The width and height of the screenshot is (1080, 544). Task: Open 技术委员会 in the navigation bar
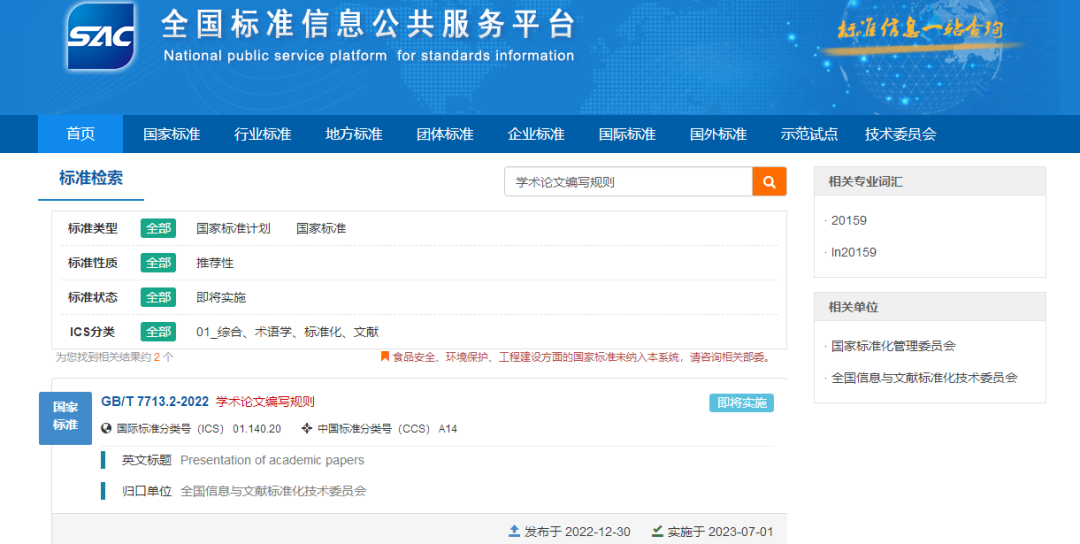(900, 134)
